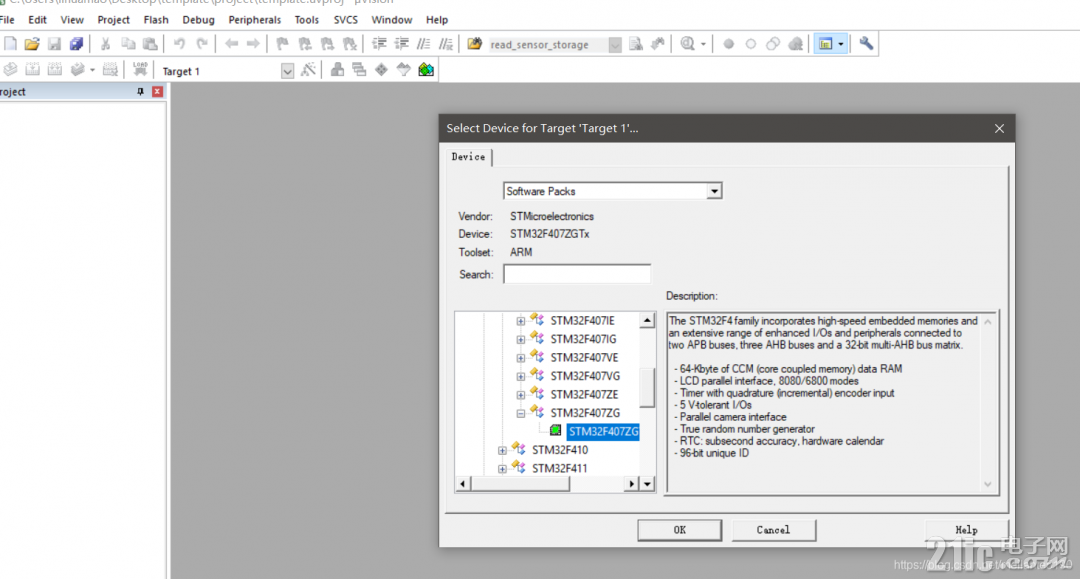Start the debug session magnifier icon

pos(687,44)
